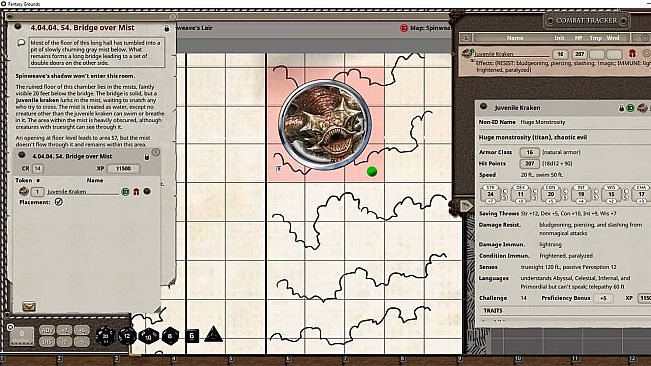Click the Armor Class field showing 16
This screenshot has width=651, height=366.
coord(530,152)
